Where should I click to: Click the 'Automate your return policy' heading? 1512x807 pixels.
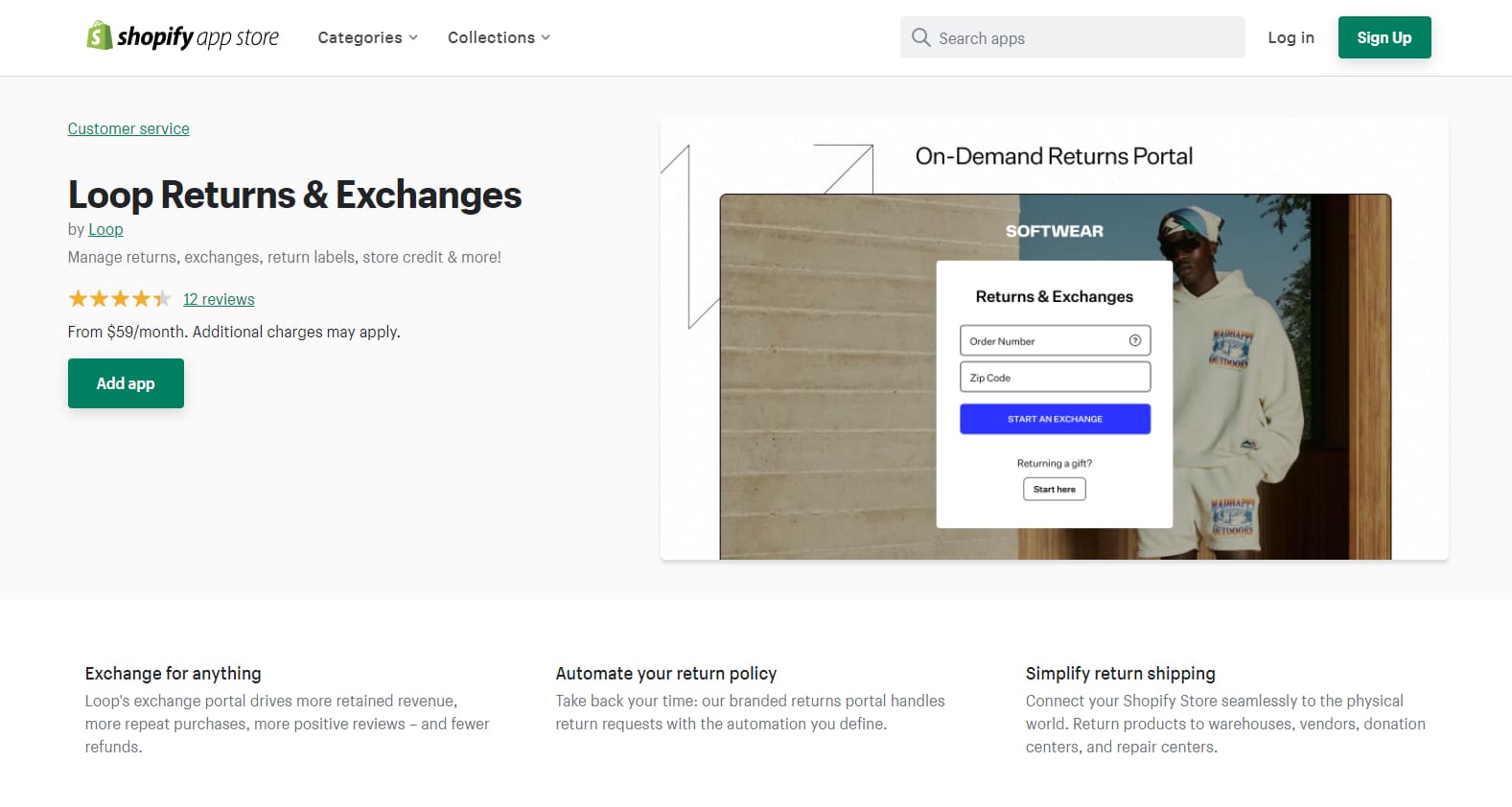tap(666, 673)
